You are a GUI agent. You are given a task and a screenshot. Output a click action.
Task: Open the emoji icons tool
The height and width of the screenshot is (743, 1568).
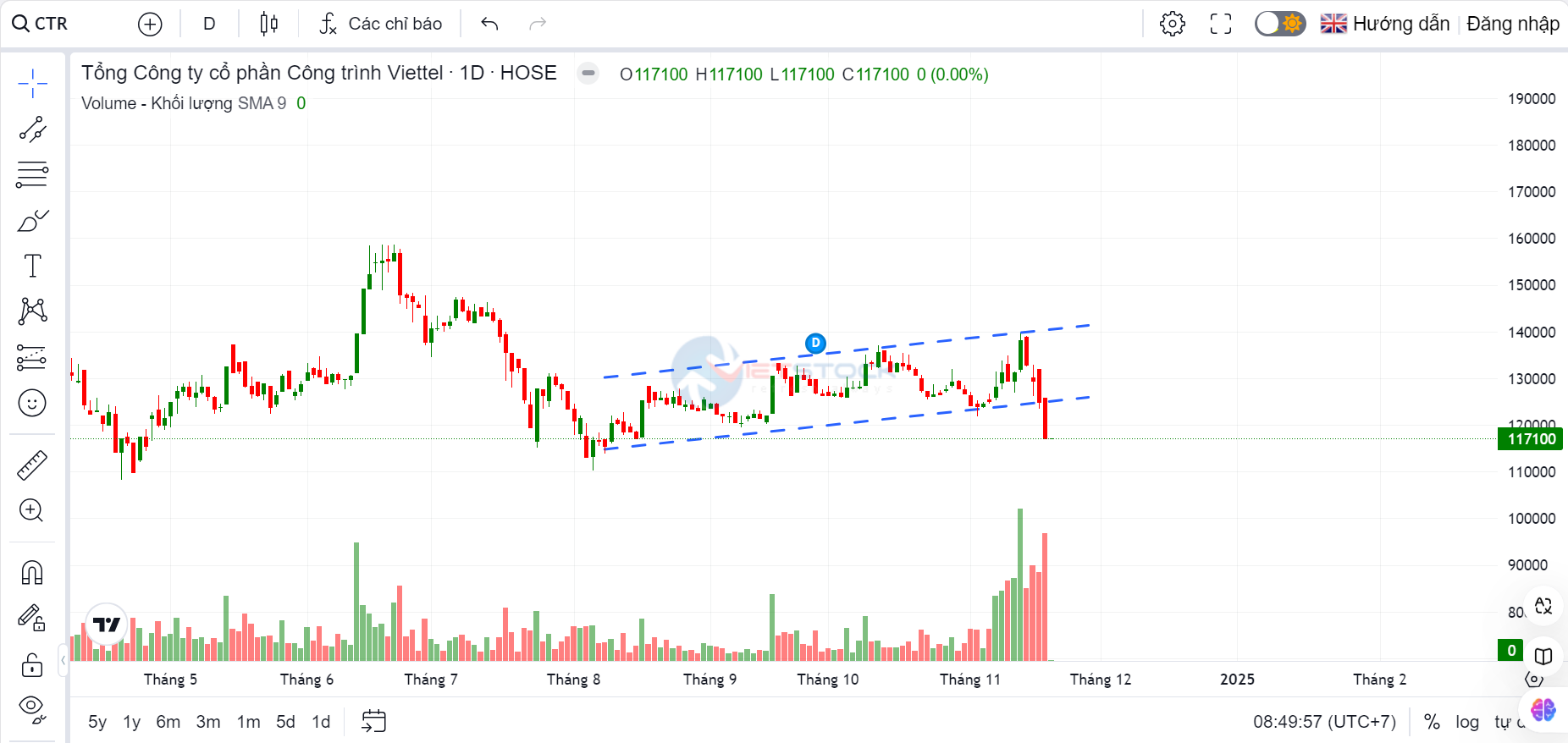point(32,403)
